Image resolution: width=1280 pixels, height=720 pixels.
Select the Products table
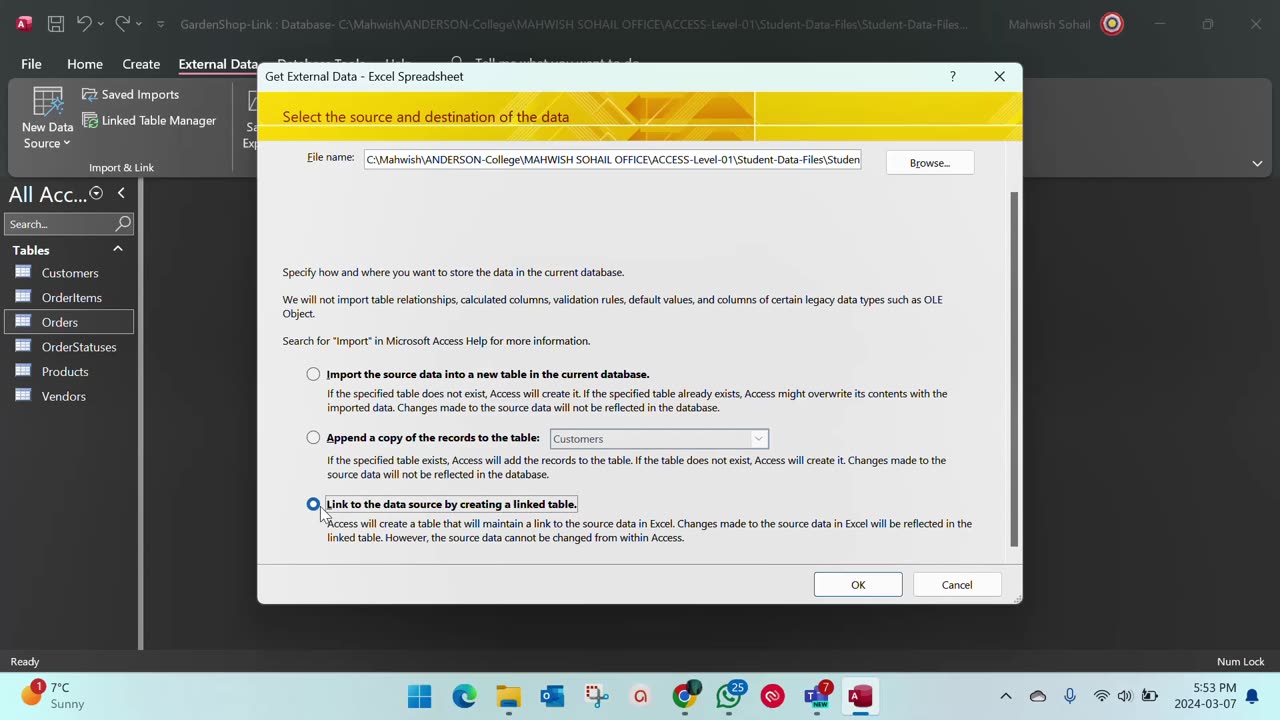coord(69,372)
